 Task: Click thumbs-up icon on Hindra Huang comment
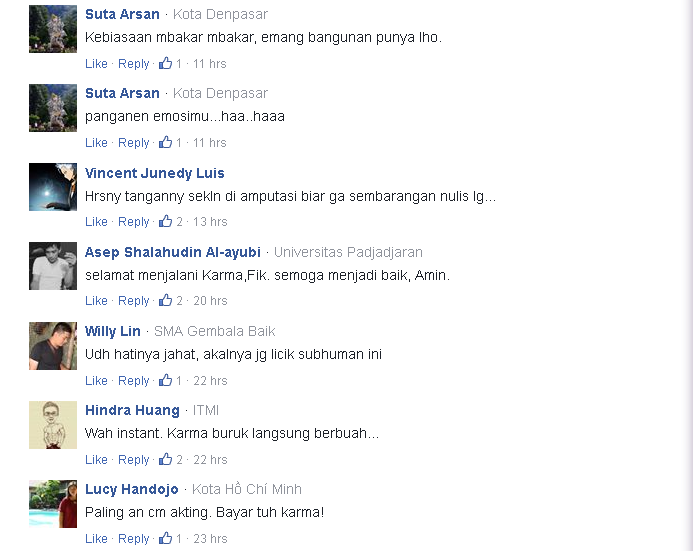tap(165, 459)
